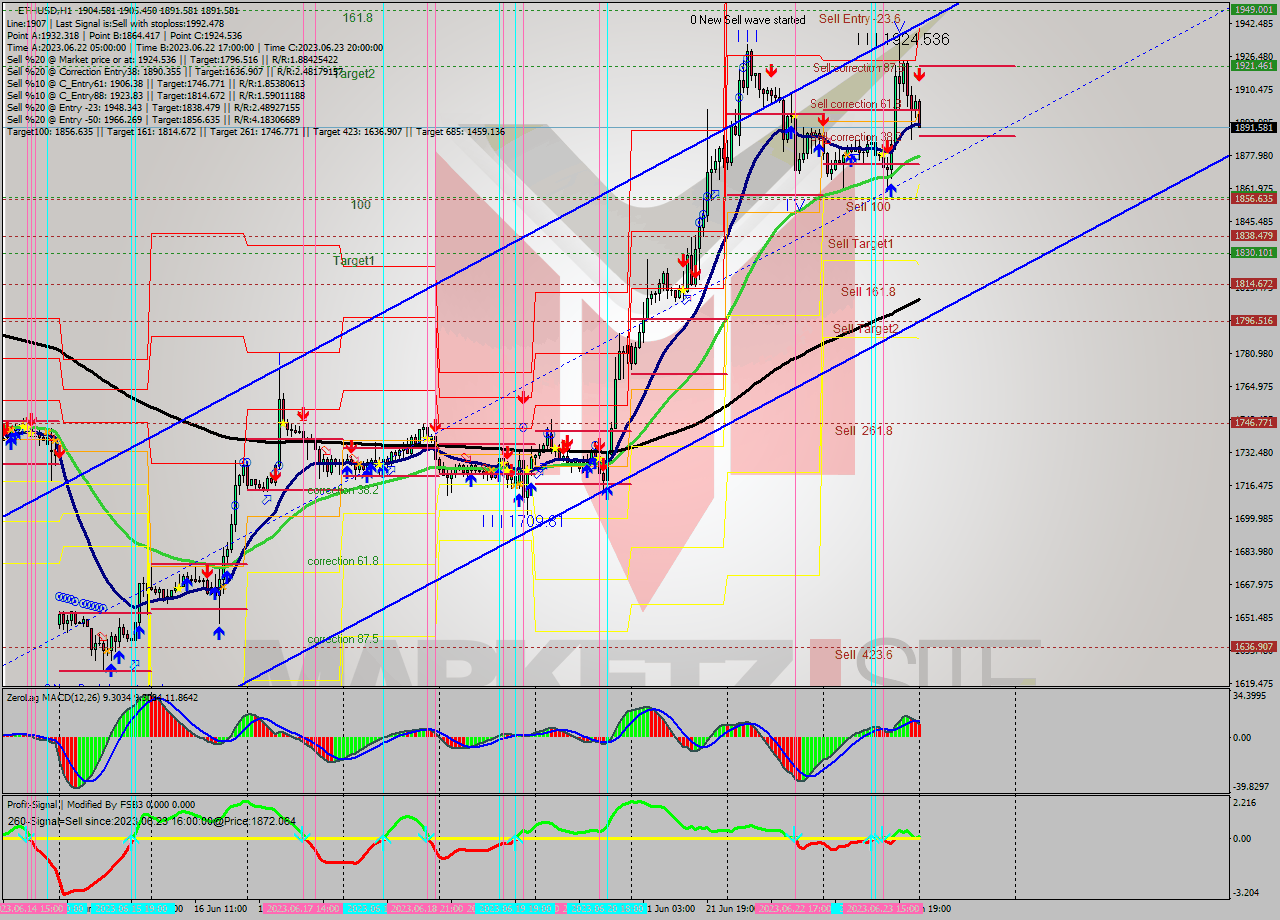Click the green 'correction 61.8' label

343,561
